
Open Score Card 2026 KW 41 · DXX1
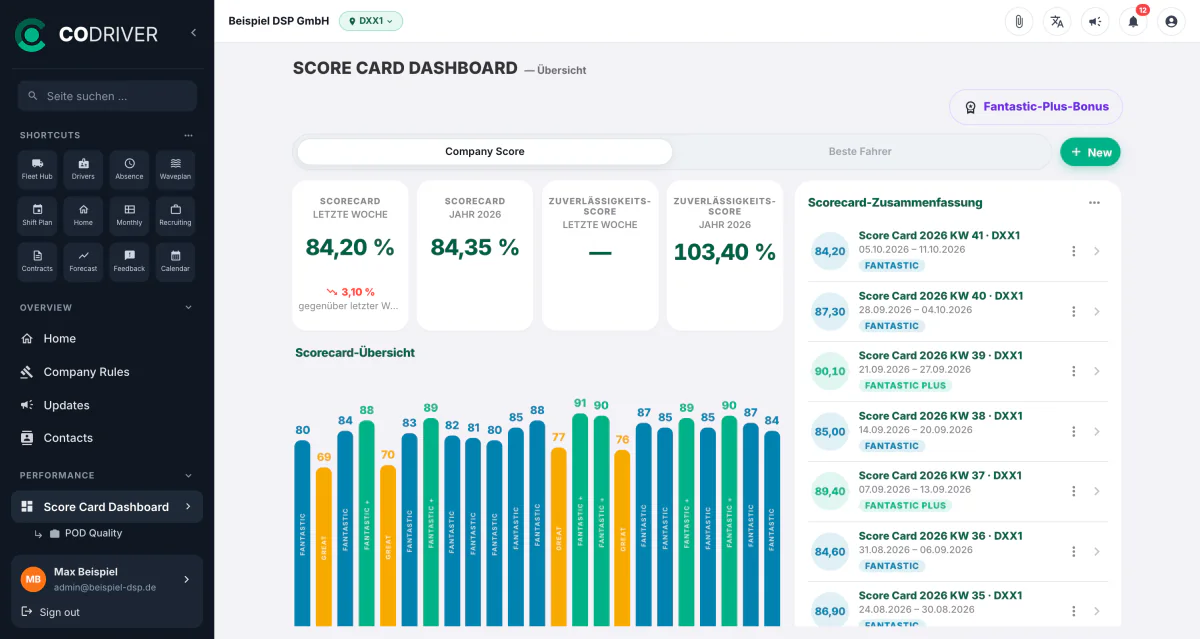(940, 236)
